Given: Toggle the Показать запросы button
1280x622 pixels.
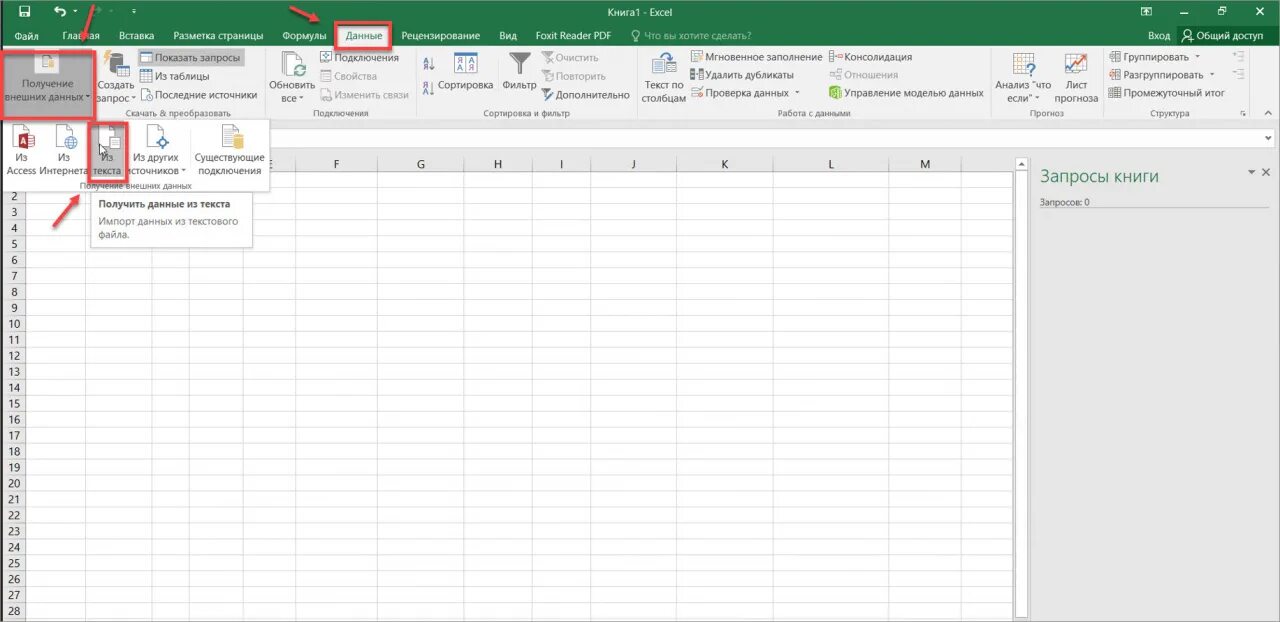Looking at the screenshot, I should click(190, 58).
